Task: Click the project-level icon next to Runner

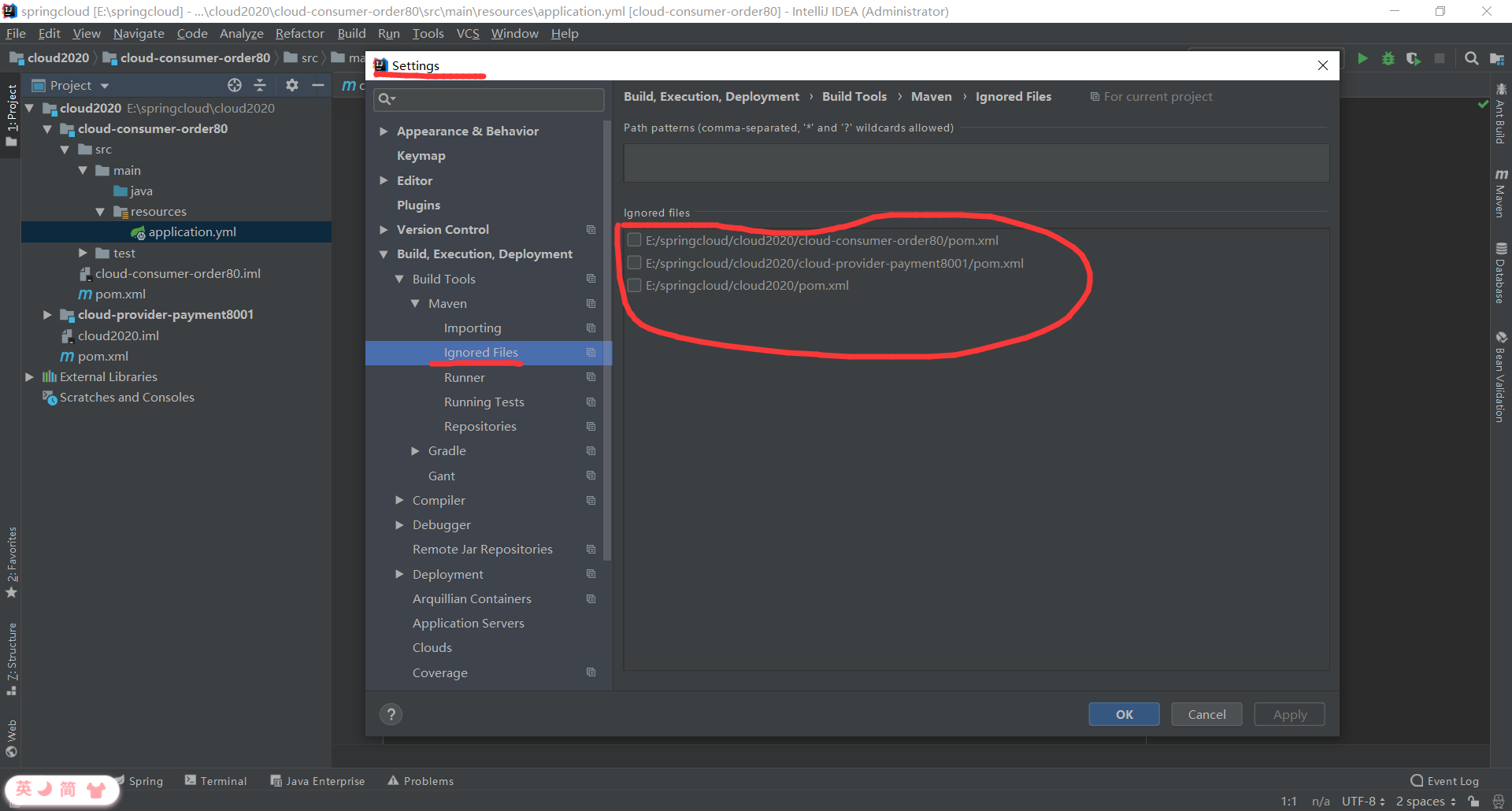Action: click(x=591, y=377)
